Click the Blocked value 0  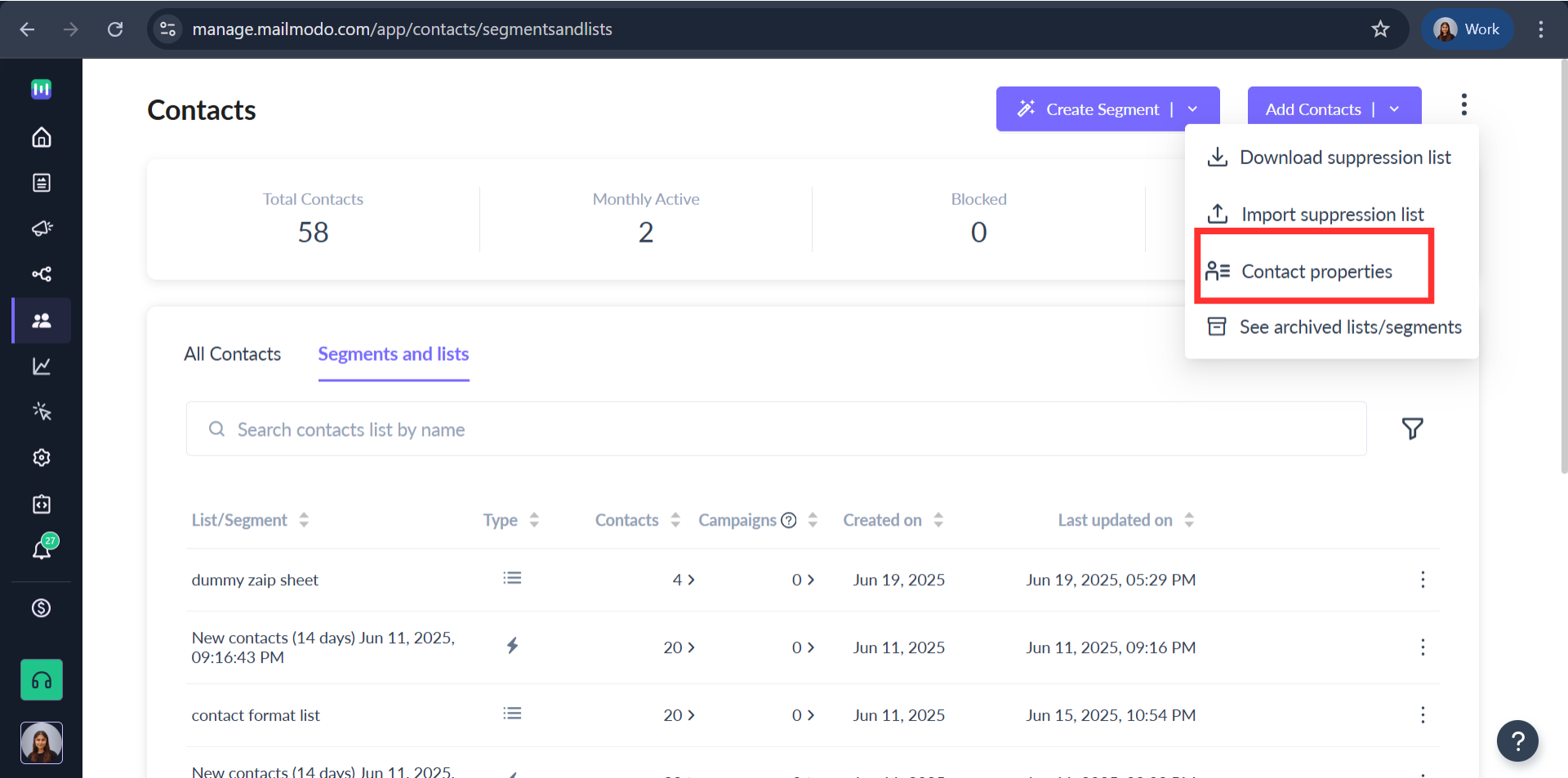coord(979,233)
